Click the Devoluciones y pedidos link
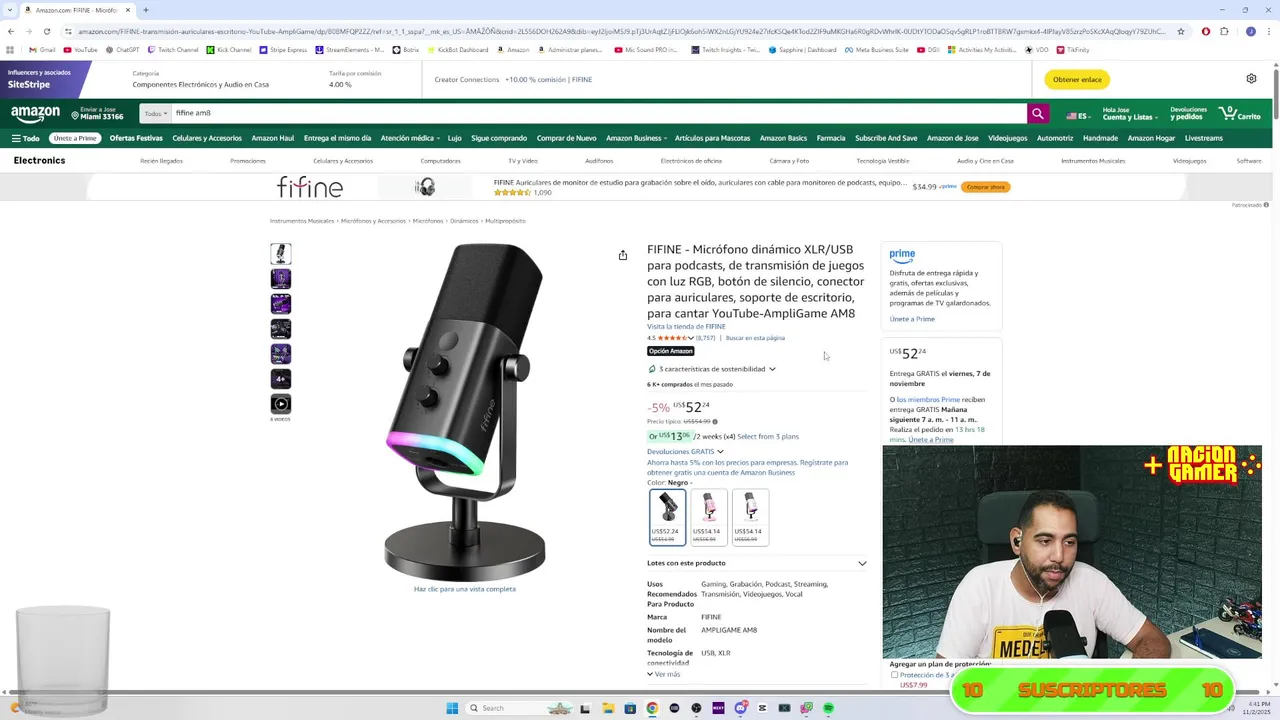This screenshot has width=1280, height=720. pos(1188,114)
